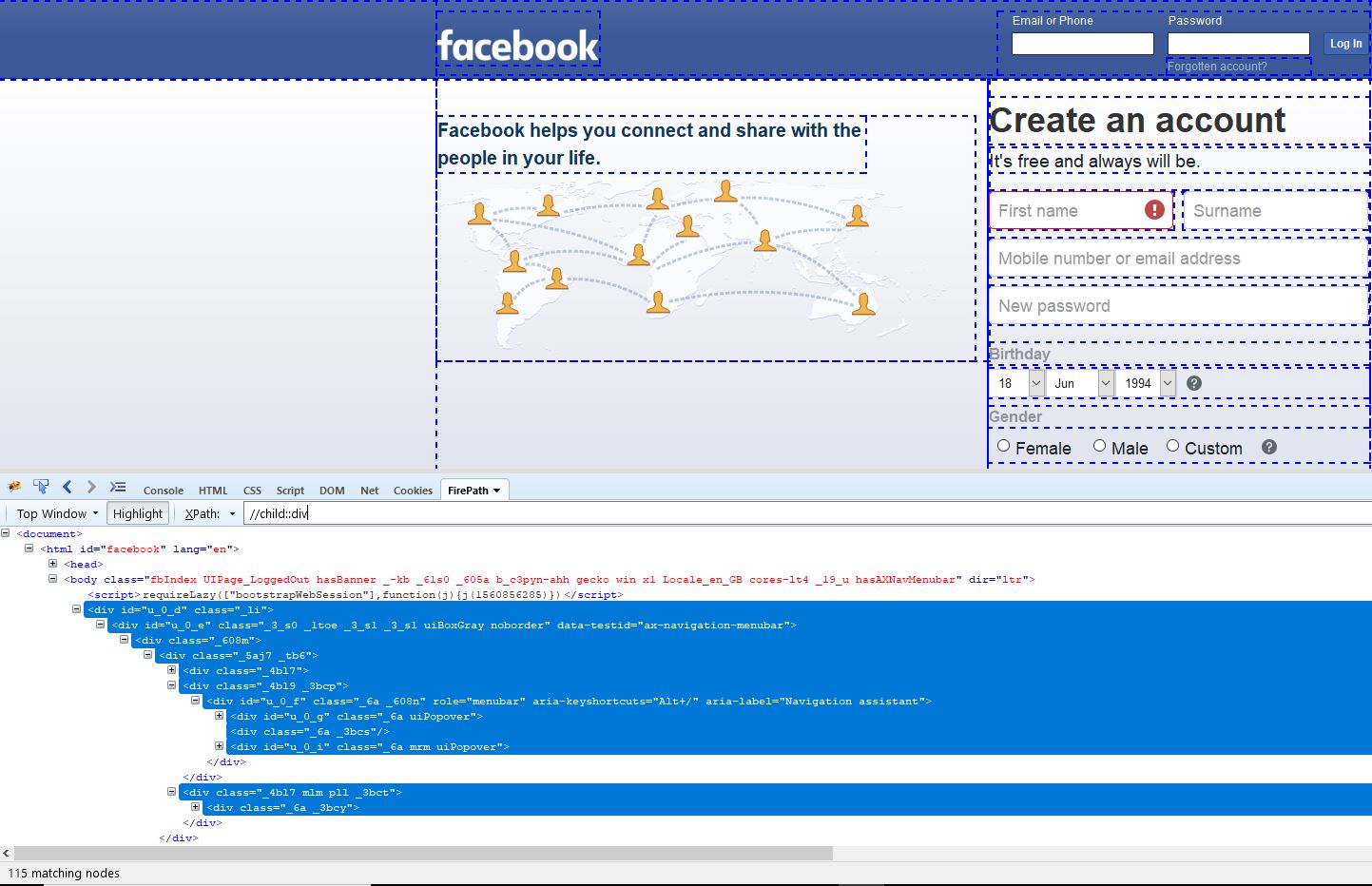Focus the Mobile number or email address field
The image size is (1372, 886).
pyautogui.click(x=1179, y=259)
